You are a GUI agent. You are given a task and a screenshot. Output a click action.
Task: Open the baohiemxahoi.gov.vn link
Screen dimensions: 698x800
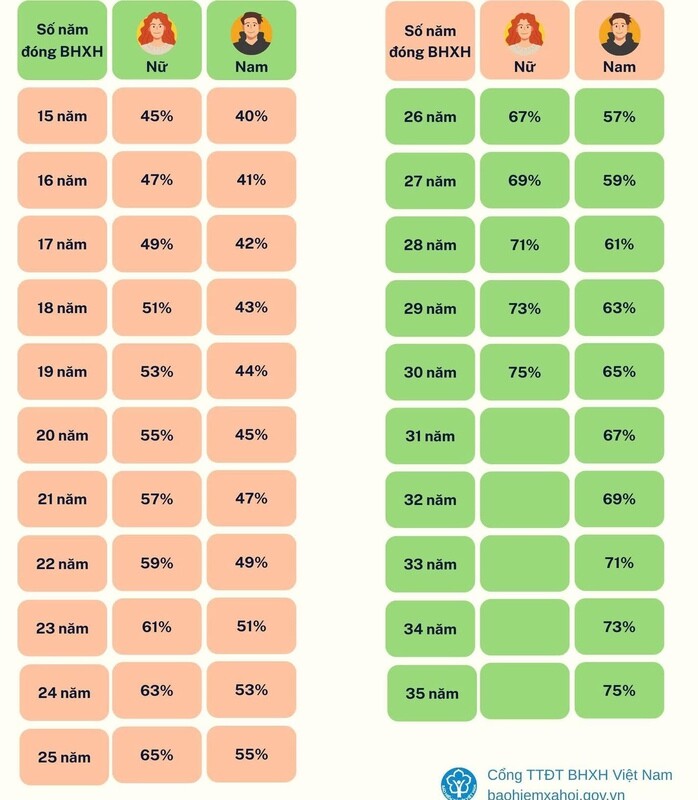(556, 794)
